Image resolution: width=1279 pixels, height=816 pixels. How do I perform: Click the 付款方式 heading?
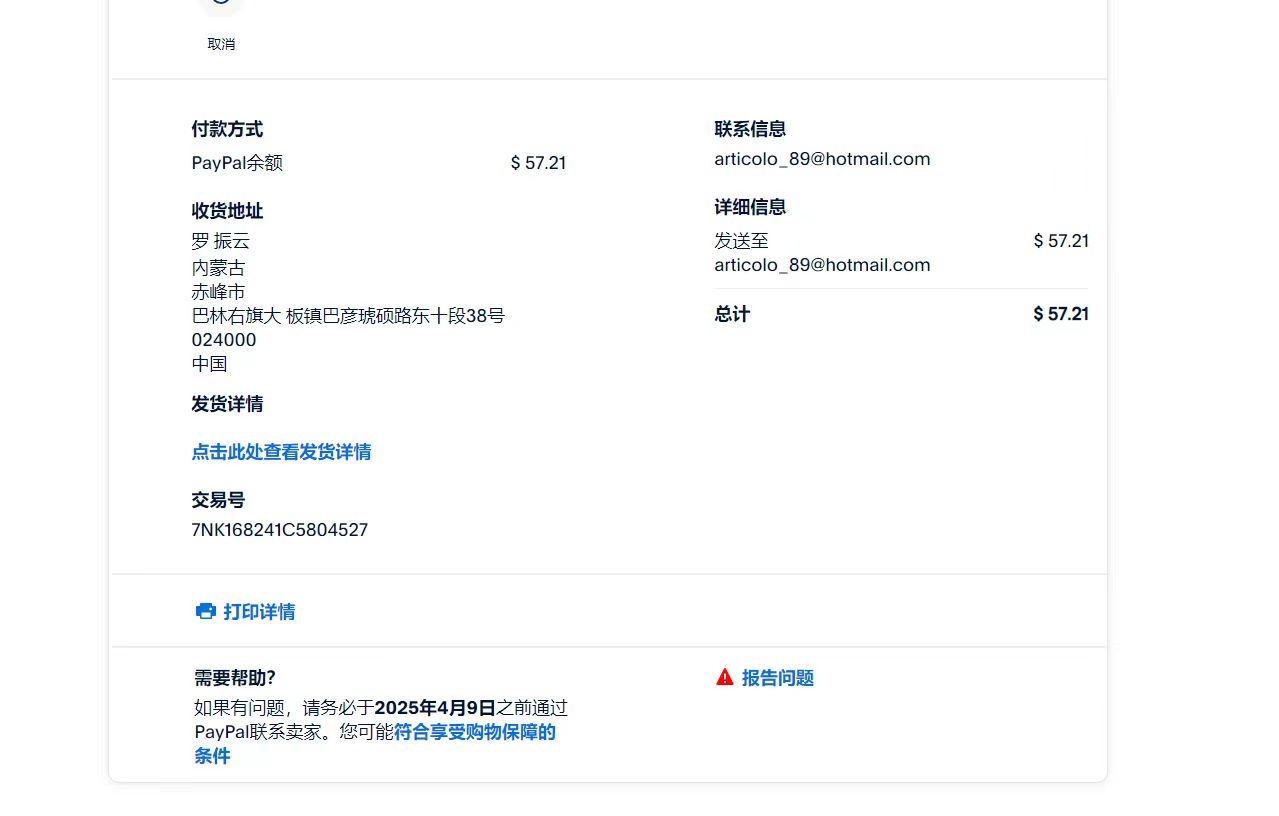click(x=227, y=129)
